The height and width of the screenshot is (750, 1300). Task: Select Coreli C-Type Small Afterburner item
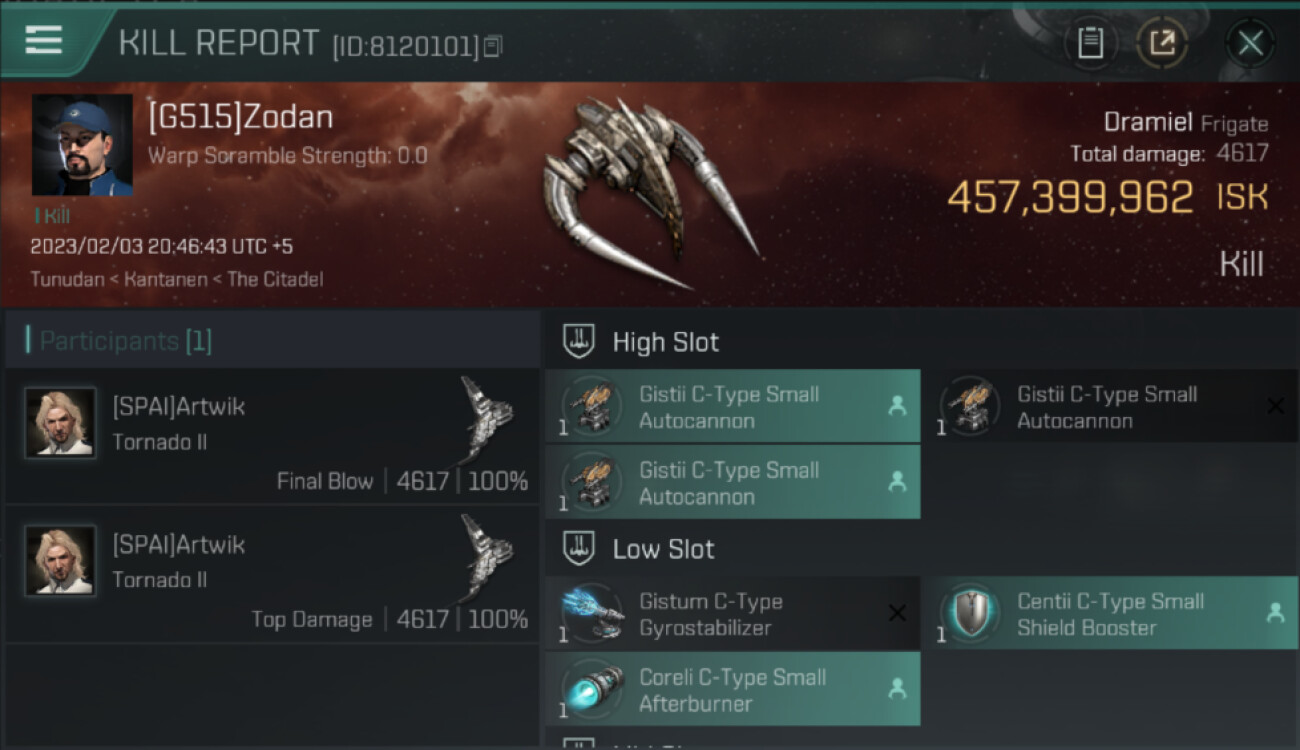coord(732,689)
